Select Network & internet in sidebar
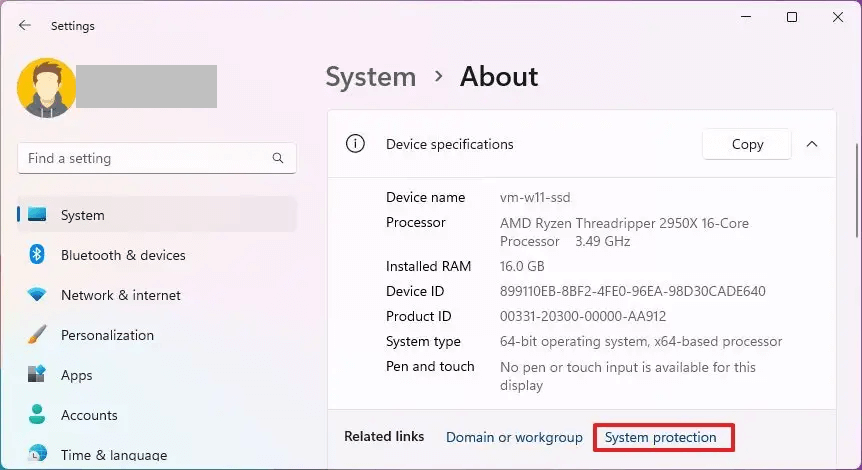862x470 pixels. pos(121,295)
